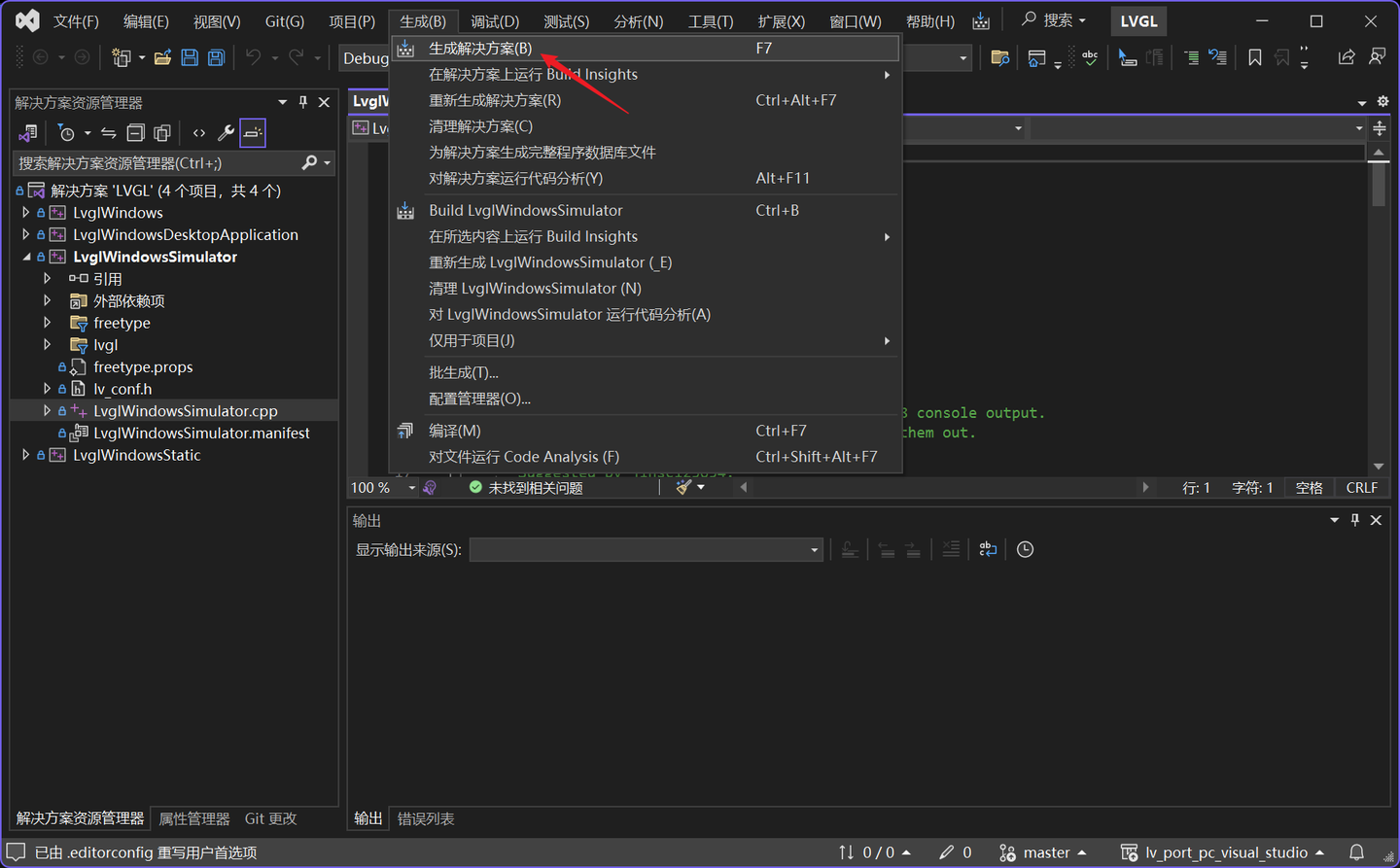The height and width of the screenshot is (868, 1400).
Task: Toggle a bookmark with the bookmark icon
Action: 1254,57
